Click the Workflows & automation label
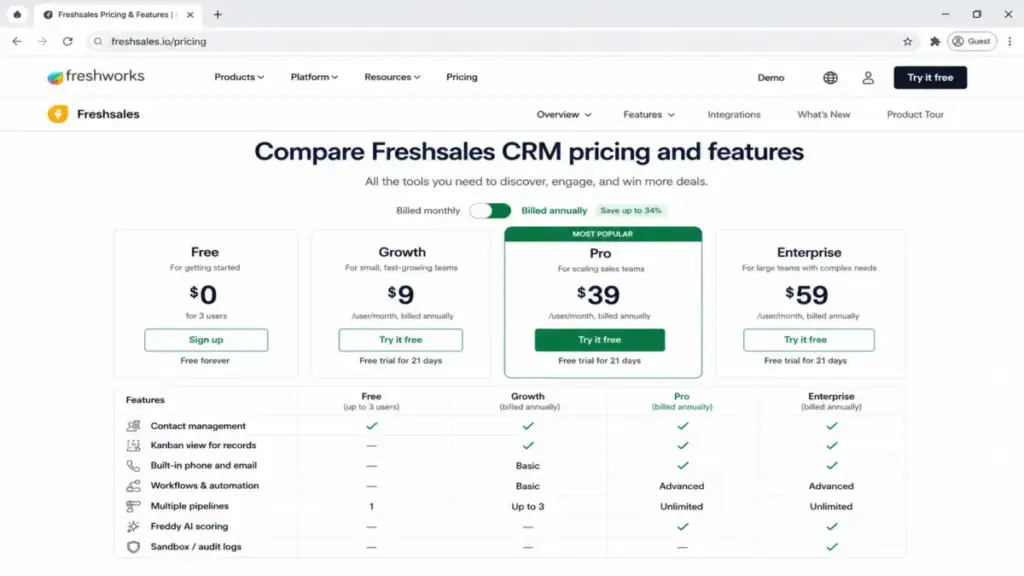Screen dimensions: 1024x576 coord(204,486)
